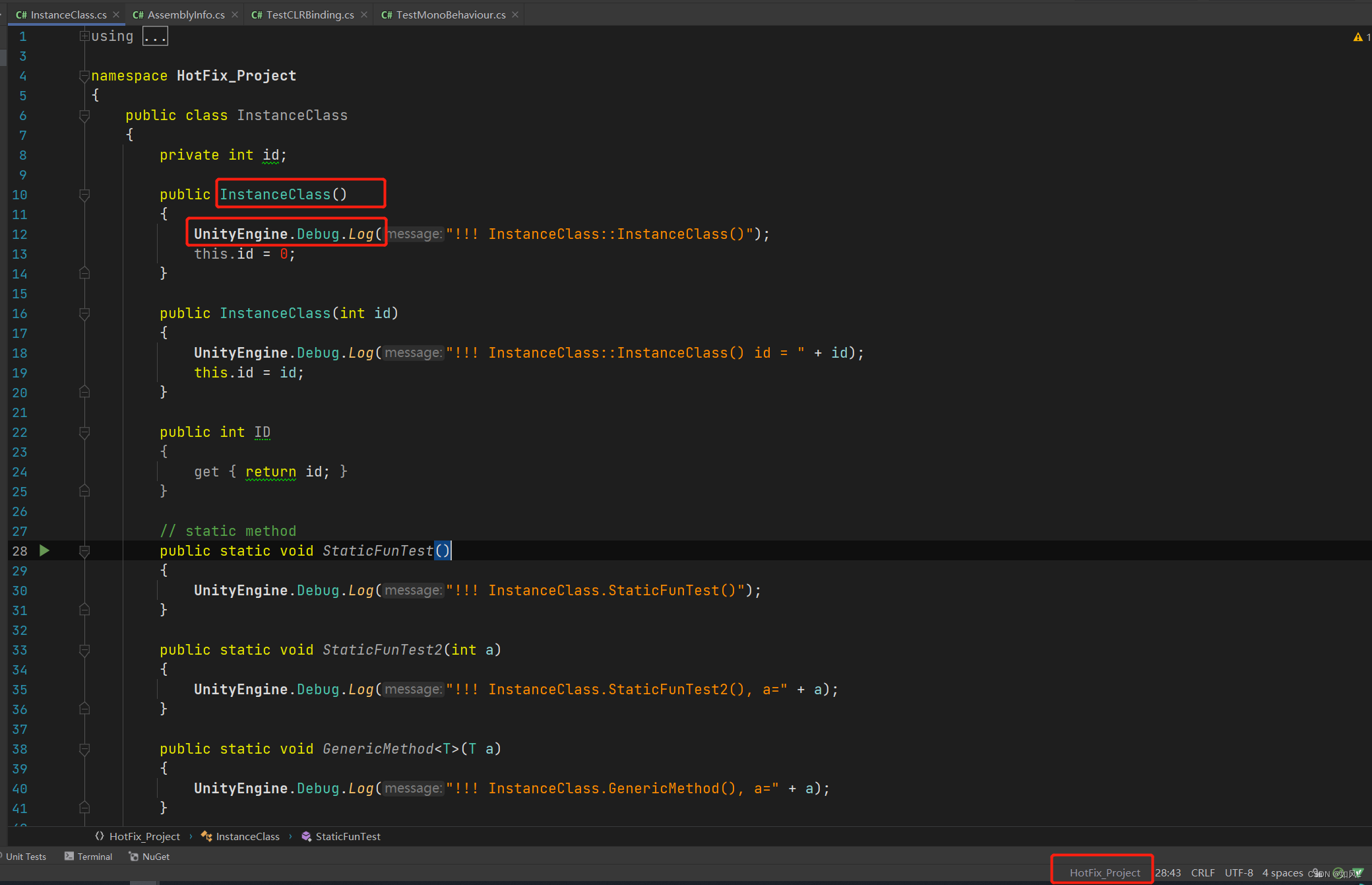Collapse StaticFunTest2 method fold on line 33
The image size is (1372, 885).
pyautogui.click(x=84, y=650)
